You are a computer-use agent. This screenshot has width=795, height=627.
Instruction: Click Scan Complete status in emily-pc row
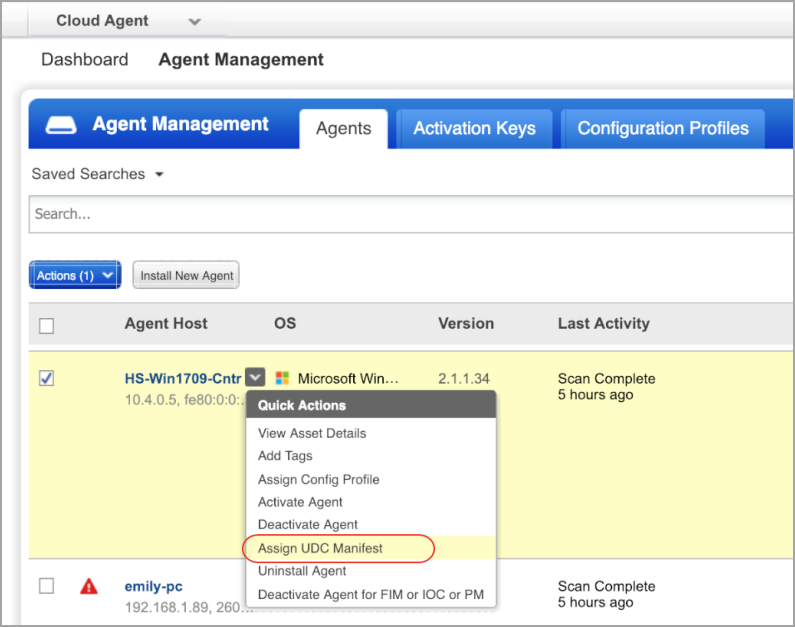(606, 586)
